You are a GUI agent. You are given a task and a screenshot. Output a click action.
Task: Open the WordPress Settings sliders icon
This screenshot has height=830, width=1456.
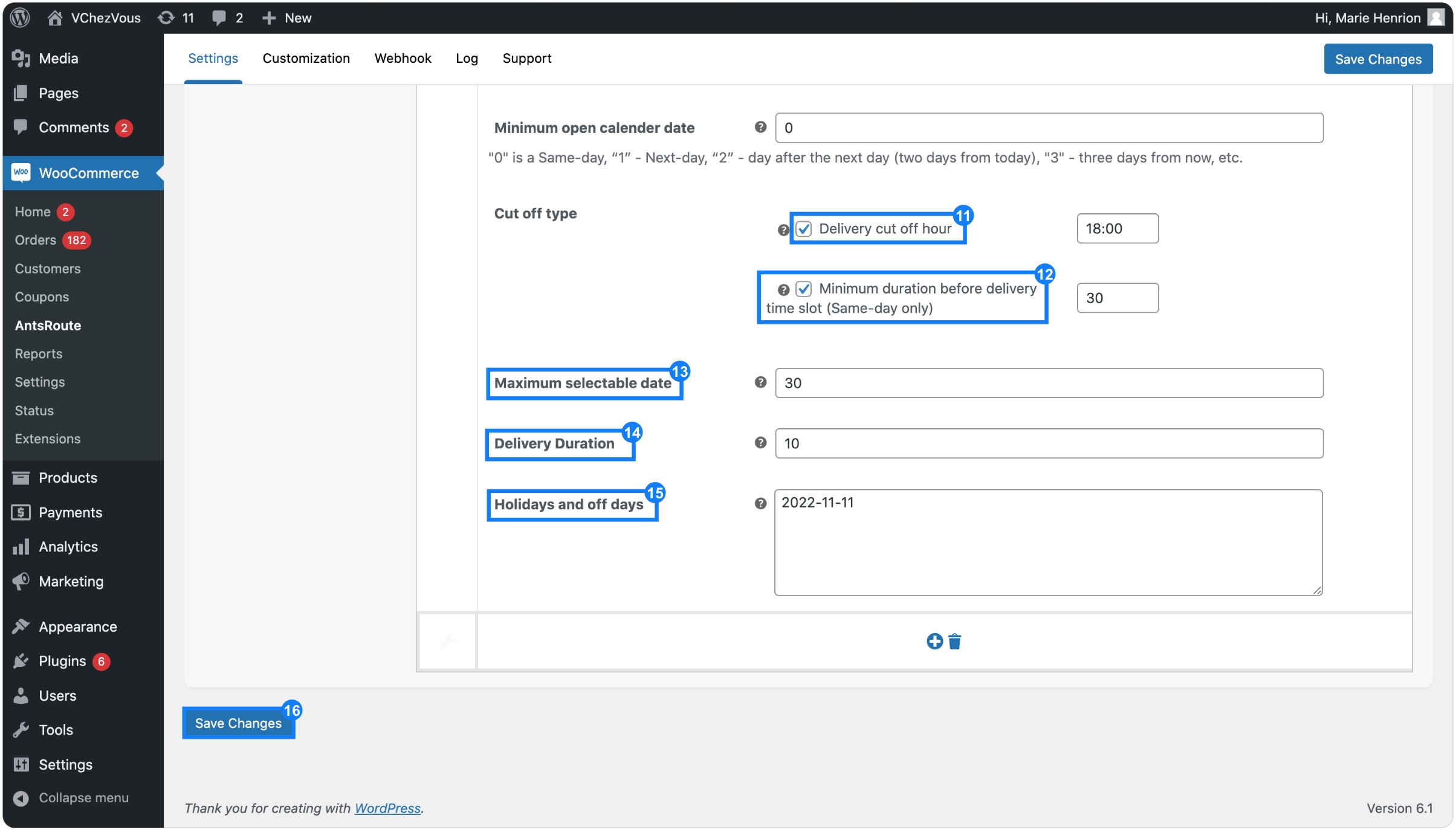click(21, 764)
